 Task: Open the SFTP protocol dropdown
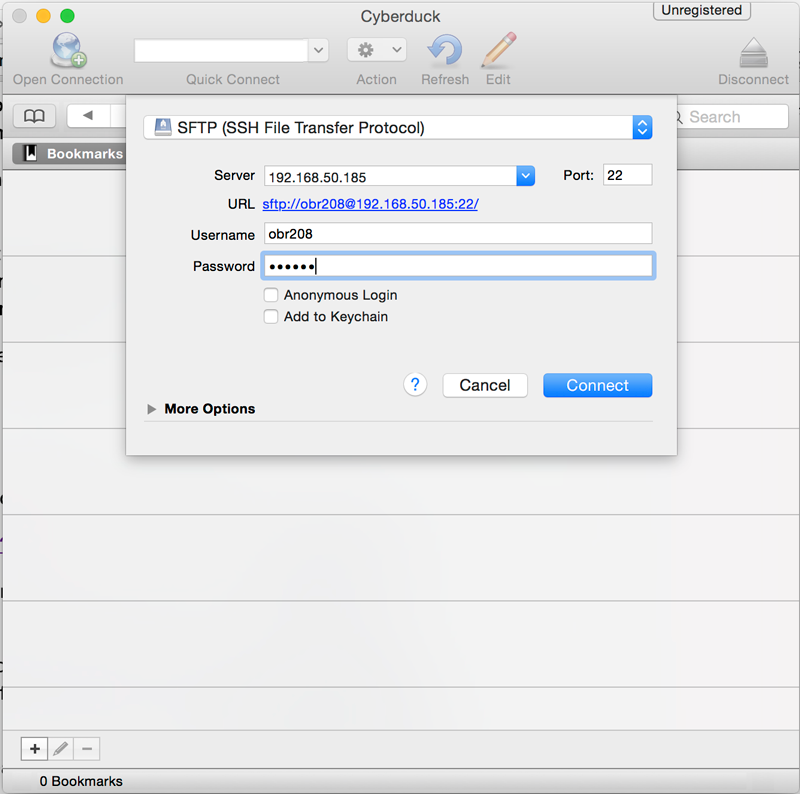(x=398, y=128)
